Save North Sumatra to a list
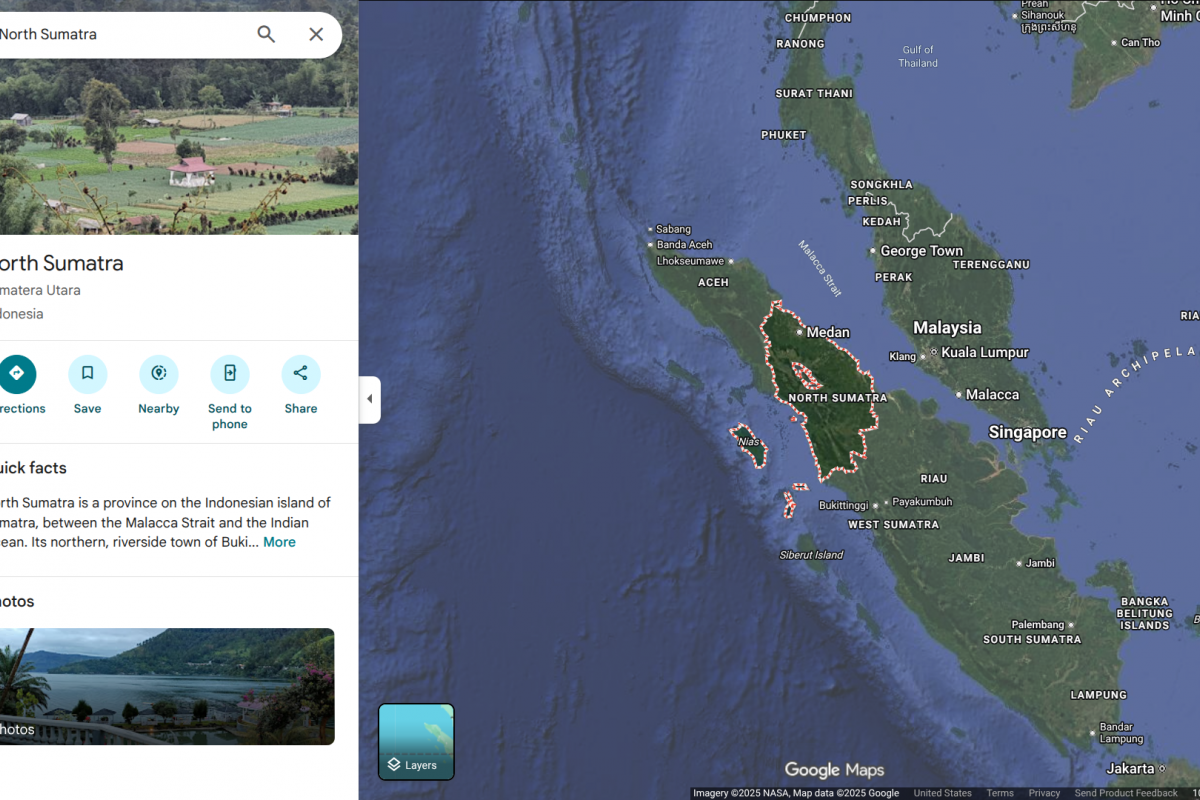1200x800 pixels. pyautogui.click(x=87, y=374)
